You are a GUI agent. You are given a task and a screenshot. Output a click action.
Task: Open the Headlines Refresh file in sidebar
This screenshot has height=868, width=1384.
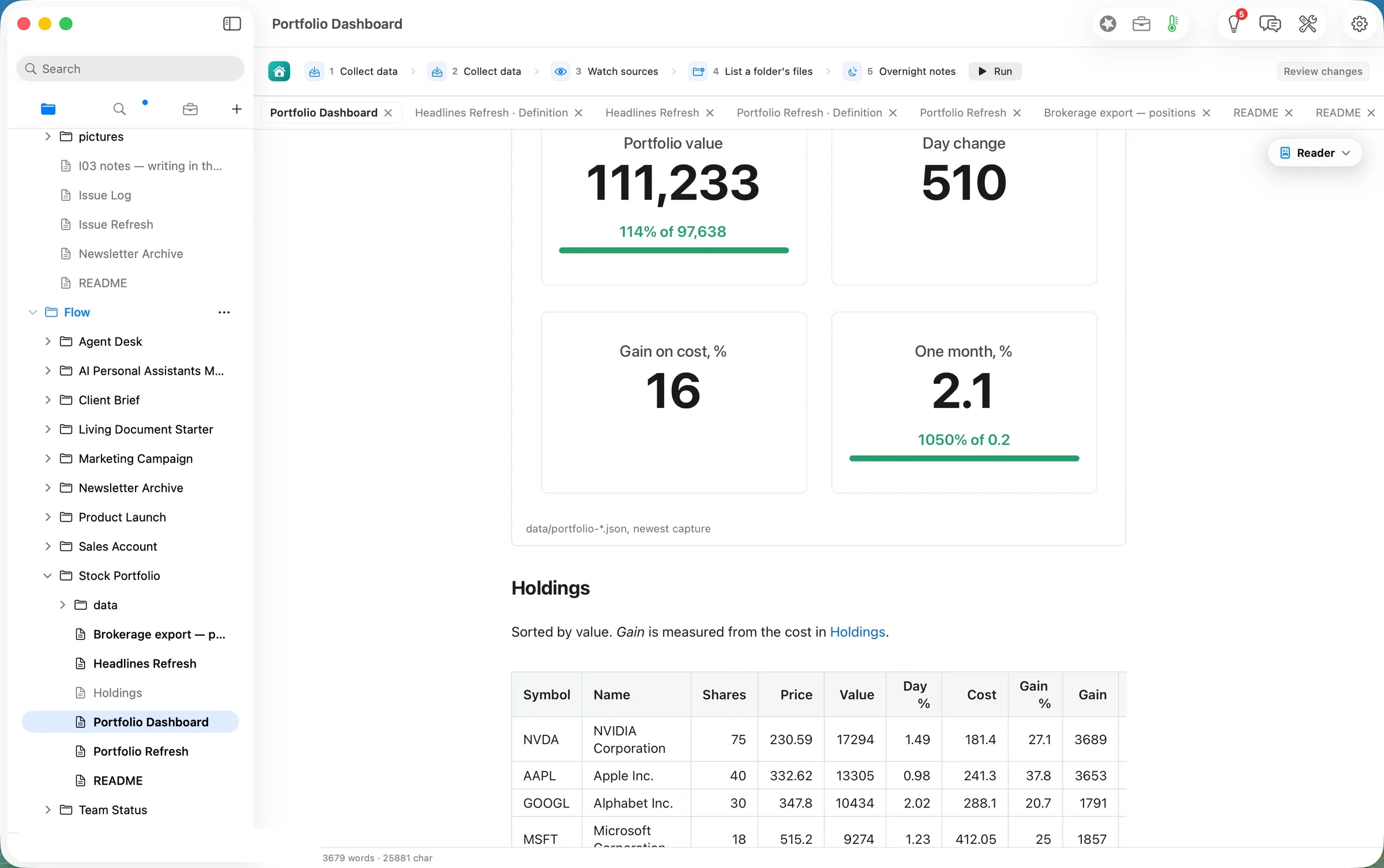click(x=130, y=664)
